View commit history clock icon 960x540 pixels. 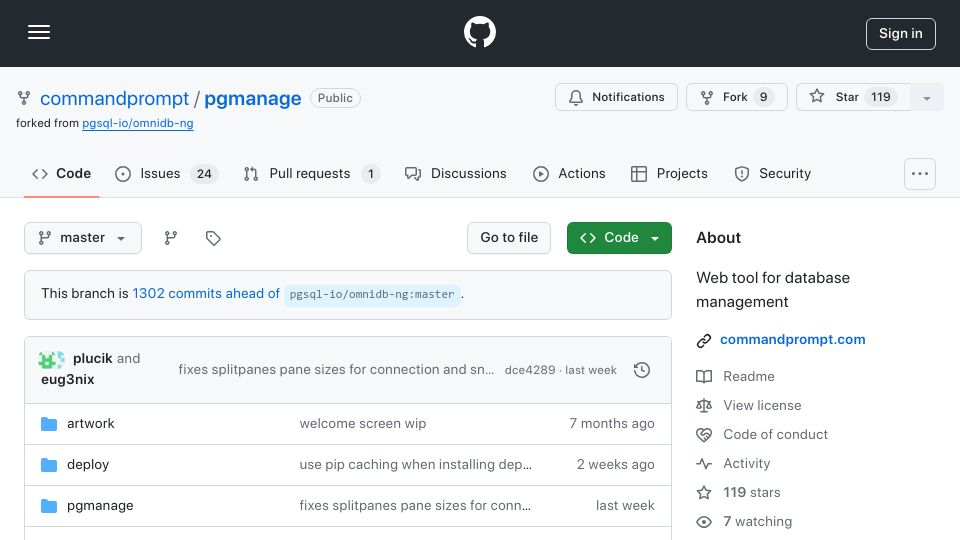tap(642, 370)
